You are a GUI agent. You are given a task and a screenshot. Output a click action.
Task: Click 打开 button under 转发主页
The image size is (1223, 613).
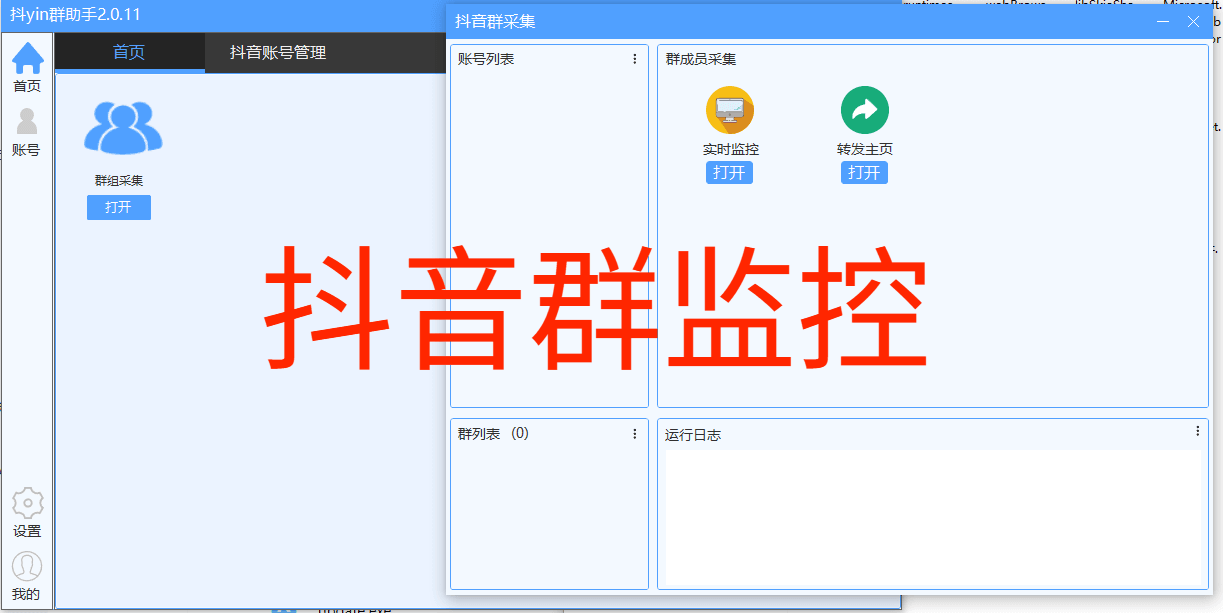[x=864, y=172]
